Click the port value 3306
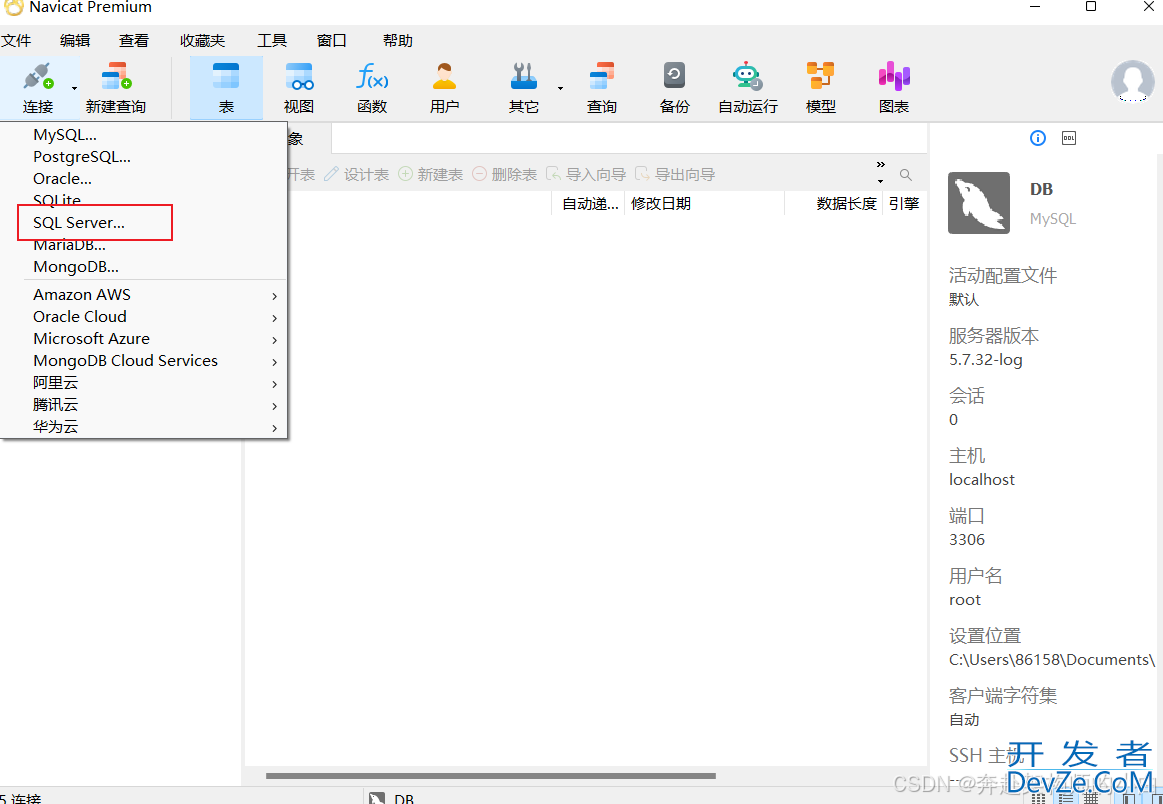Screen dimensions: 1163x804 coord(967,540)
